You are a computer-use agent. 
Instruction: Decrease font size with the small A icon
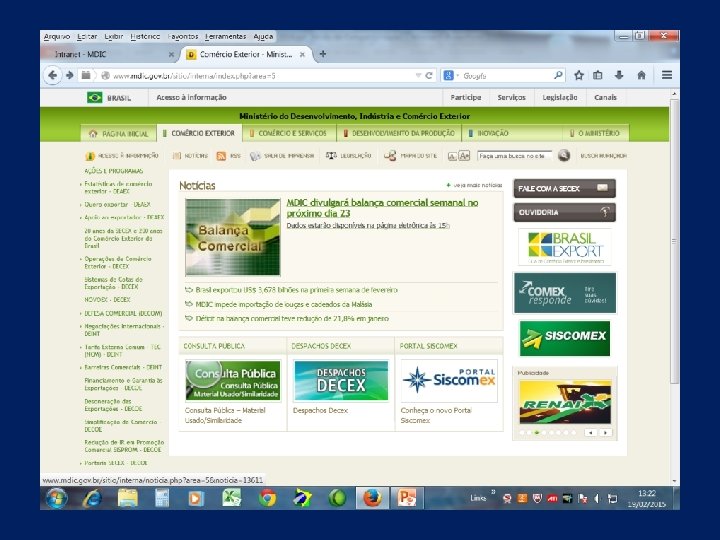click(x=452, y=157)
